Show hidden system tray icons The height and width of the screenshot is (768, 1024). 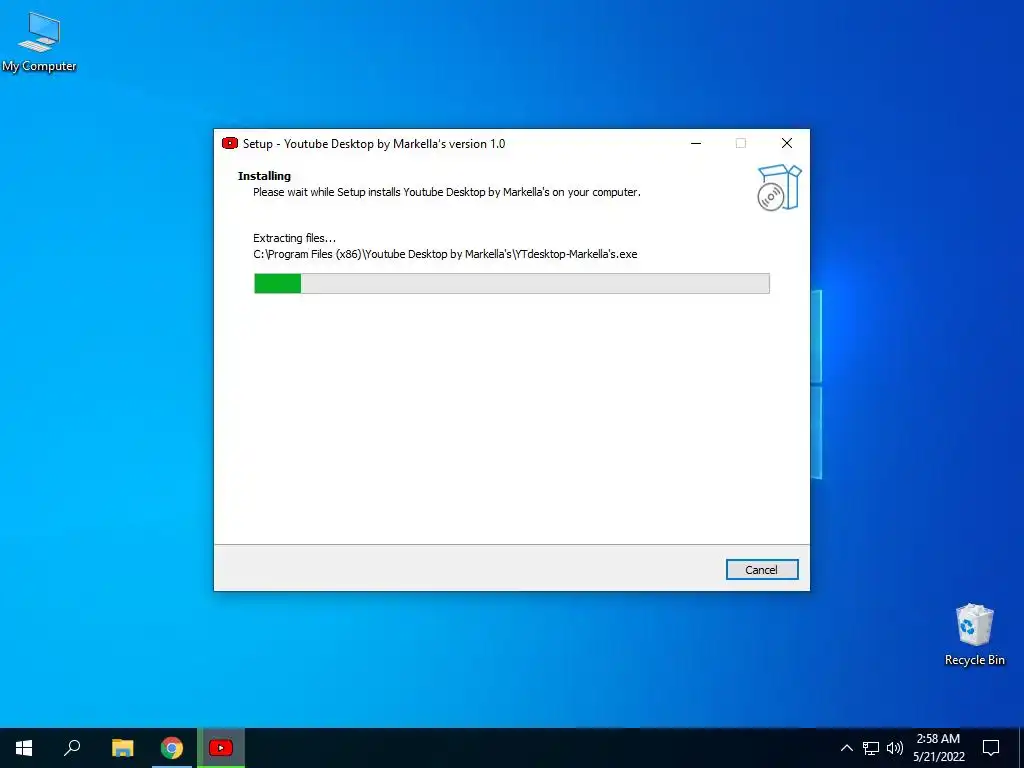pos(846,748)
